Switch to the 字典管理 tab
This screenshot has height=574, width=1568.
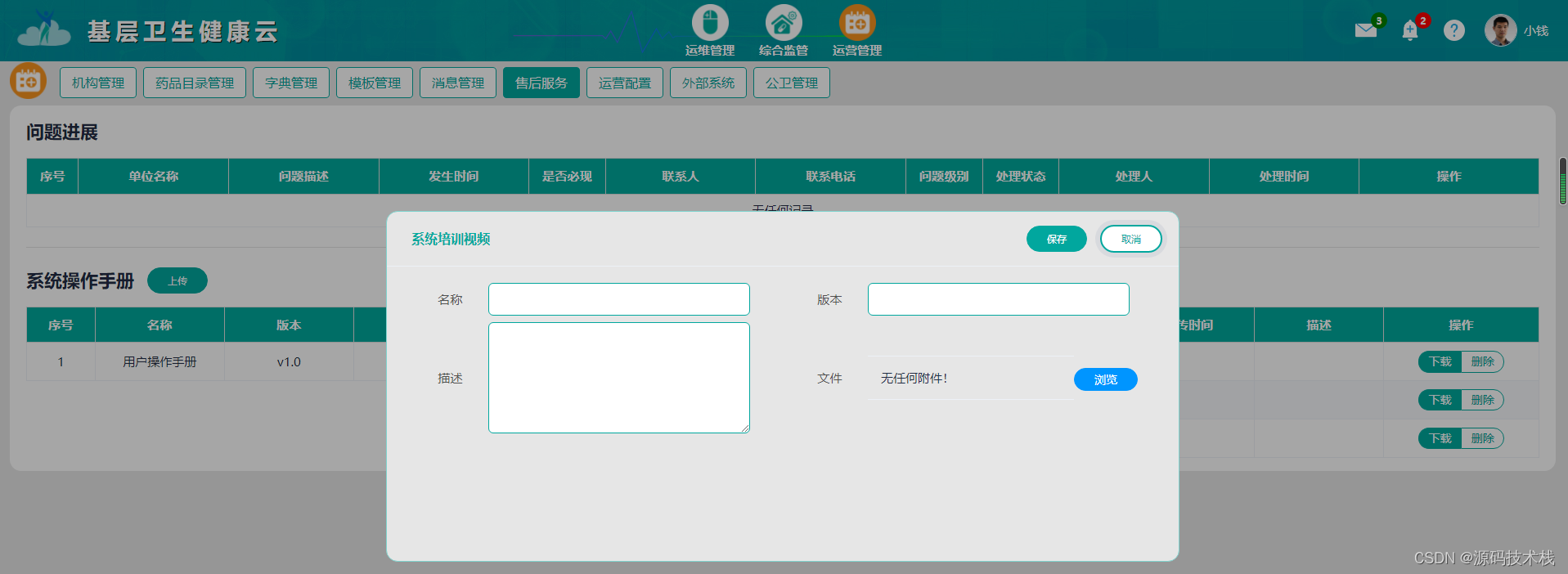(291, 83)
